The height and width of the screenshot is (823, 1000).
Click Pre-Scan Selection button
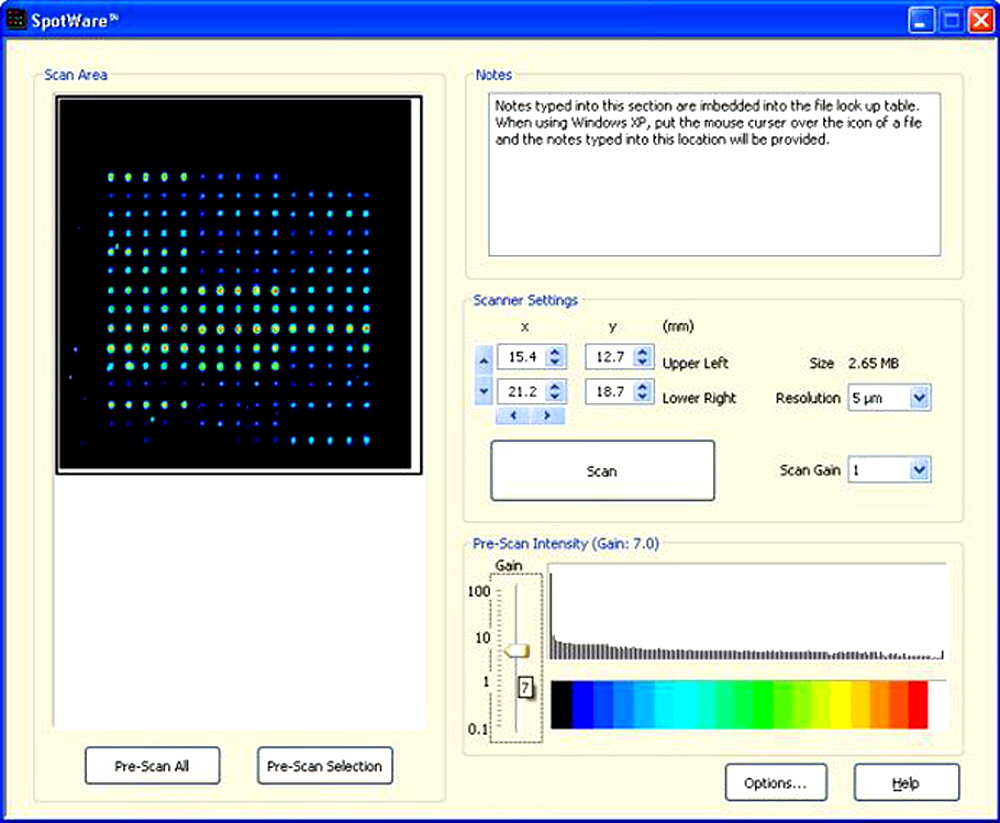[x=325, y=766]
